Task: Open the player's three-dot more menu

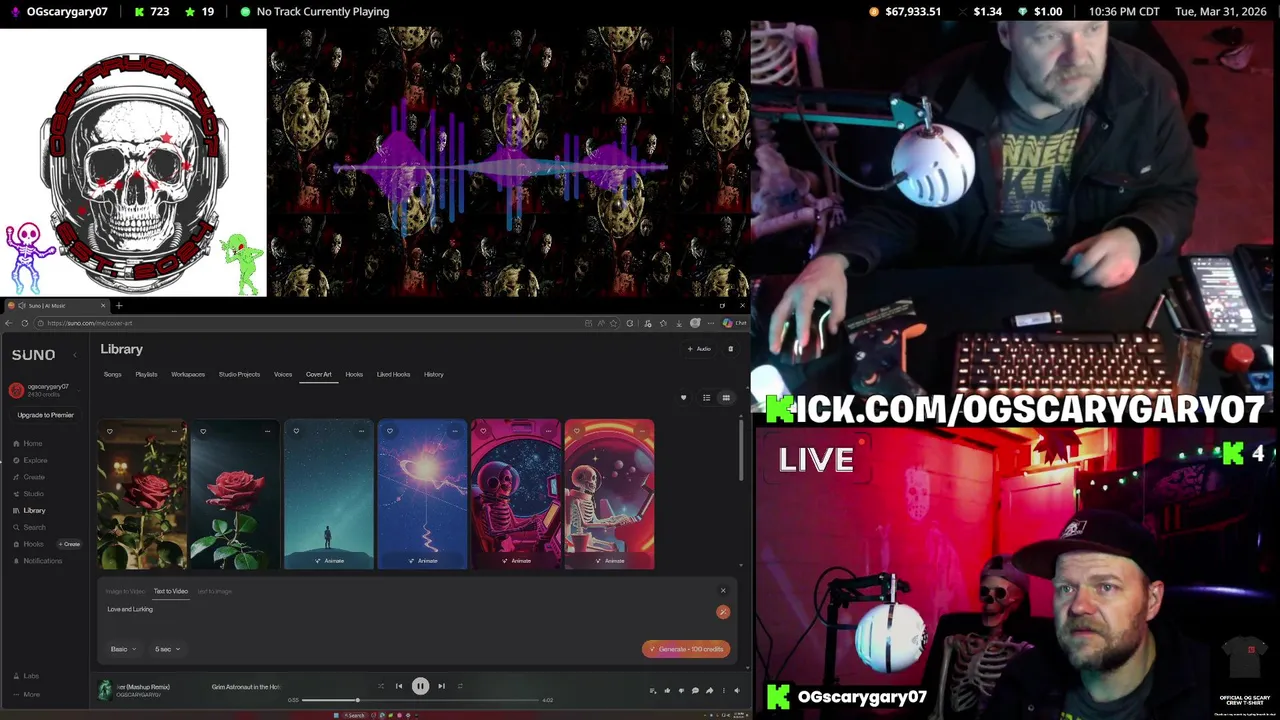Action: (x=723, y=690)
